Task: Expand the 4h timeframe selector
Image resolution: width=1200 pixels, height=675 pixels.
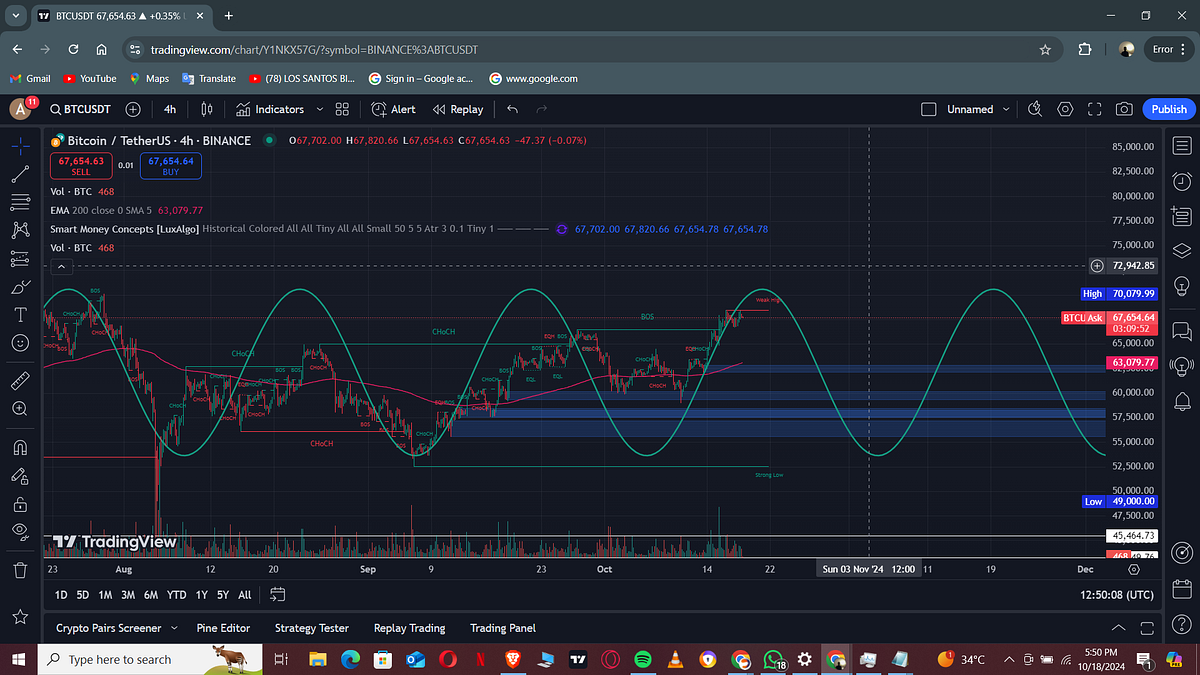Action: click(x=170, y=109)
